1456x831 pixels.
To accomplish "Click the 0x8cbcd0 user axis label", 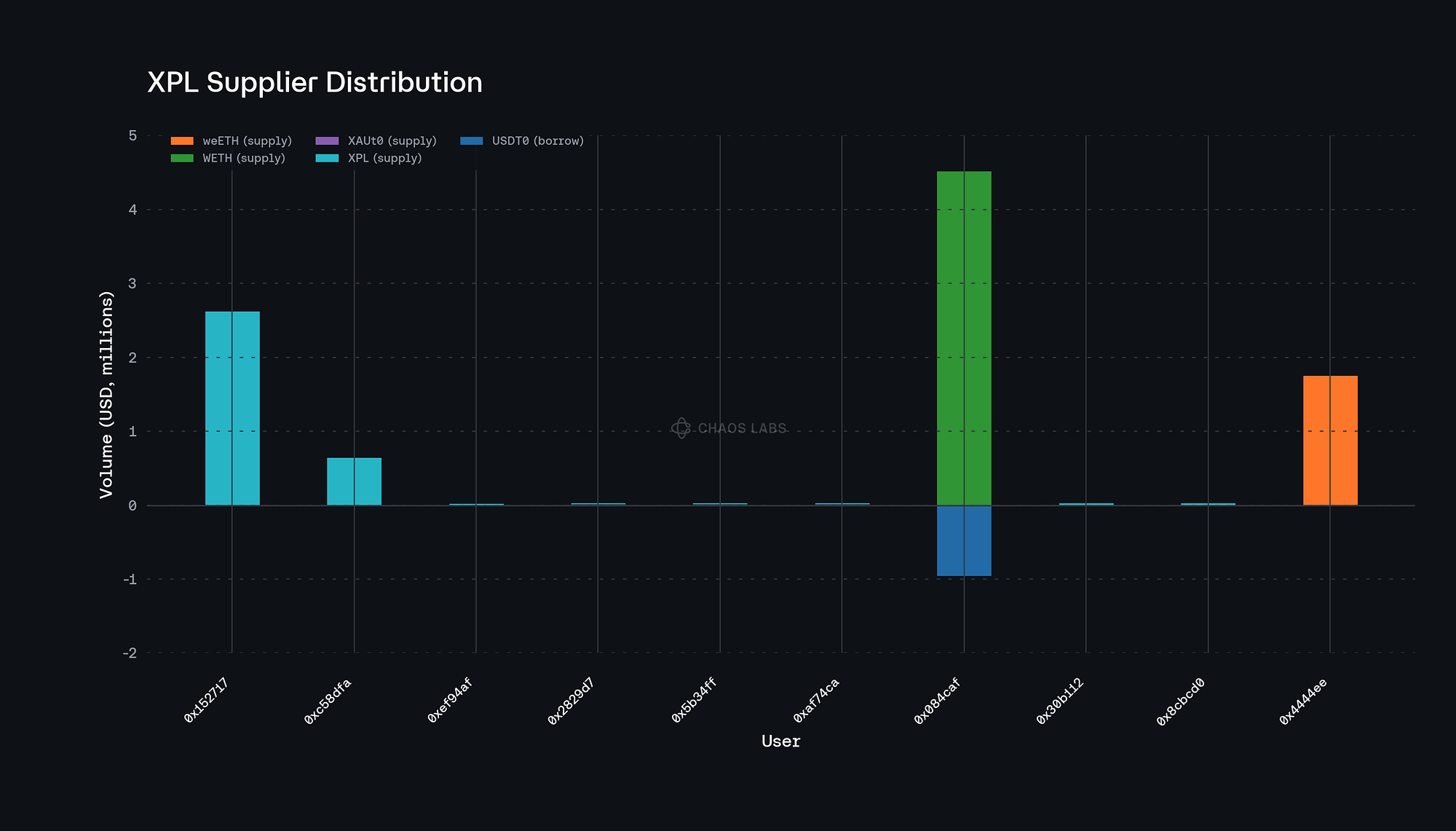I will coord(1180,702).
